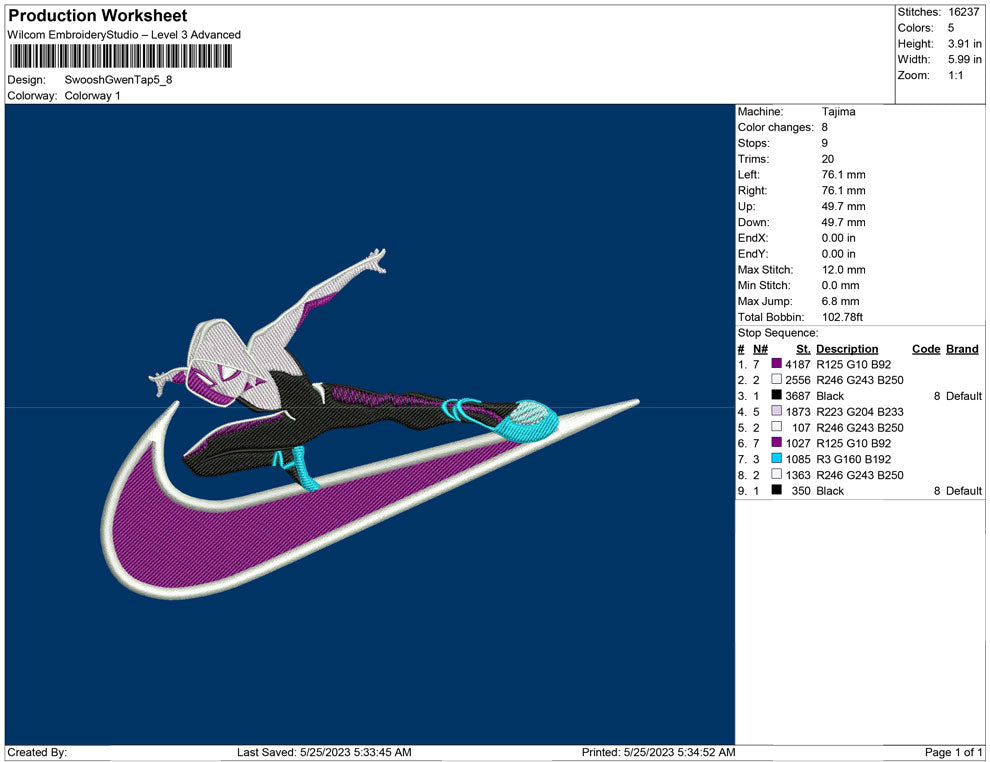Image resolution: width=990 pixels, height=762 pixels.
Task: Click the Trims value '20'
Action: (828, 159)
